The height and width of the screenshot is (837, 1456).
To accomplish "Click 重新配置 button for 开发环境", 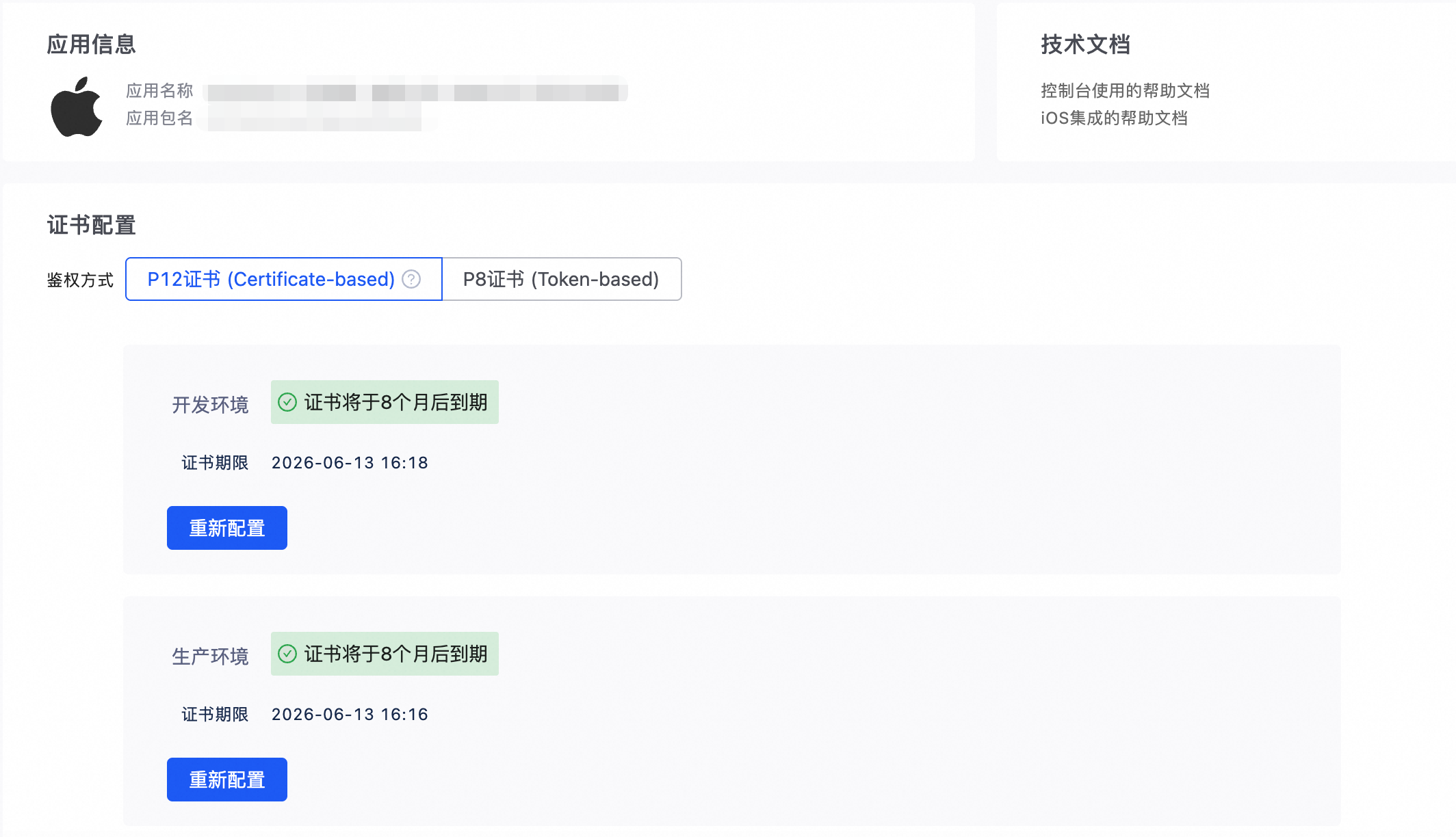I will tap(226, 528).
